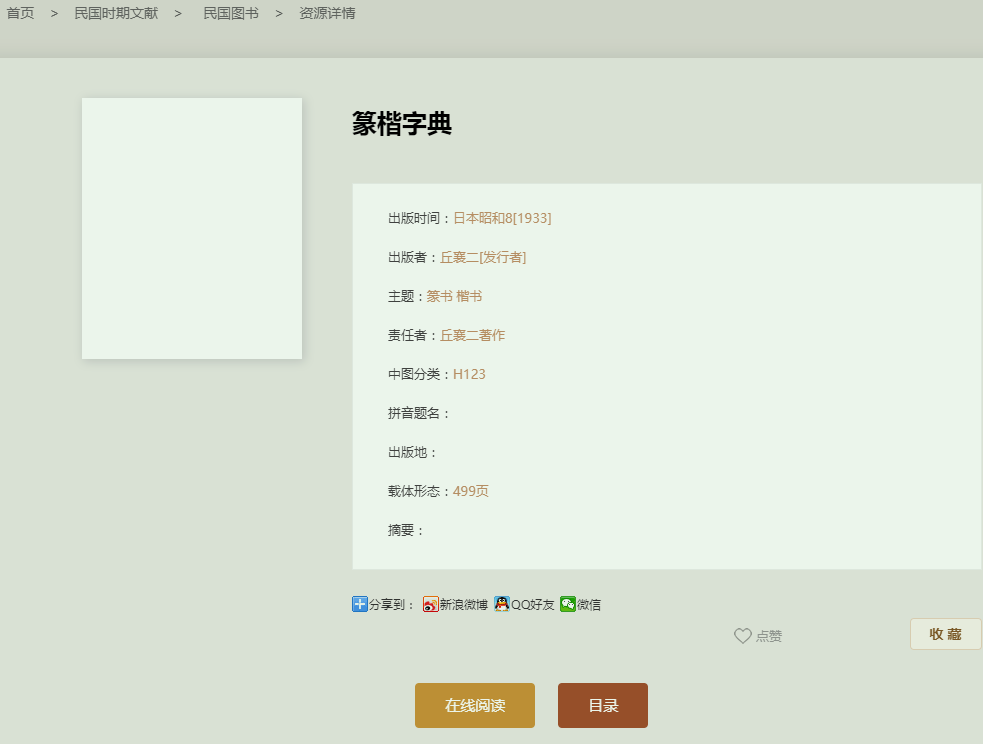
Task: View contents via 目录 button
Action: pos(603,705)
